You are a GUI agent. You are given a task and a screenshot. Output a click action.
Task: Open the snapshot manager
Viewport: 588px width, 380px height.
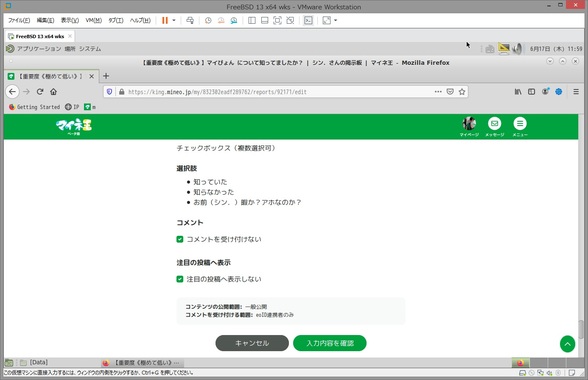pyautogui.click(x=234, y=20)
